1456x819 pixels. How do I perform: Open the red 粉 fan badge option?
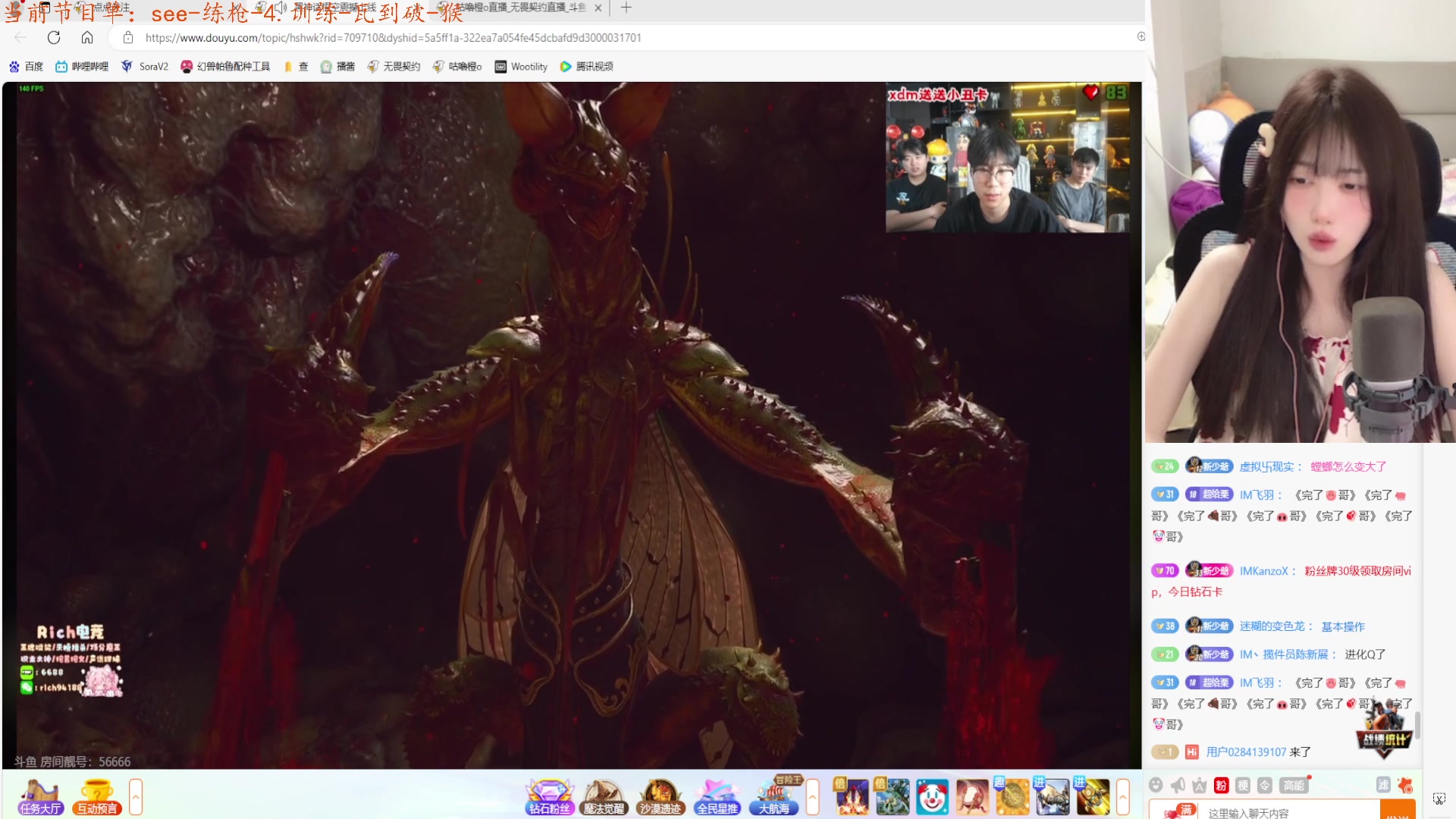[1221, 785]
